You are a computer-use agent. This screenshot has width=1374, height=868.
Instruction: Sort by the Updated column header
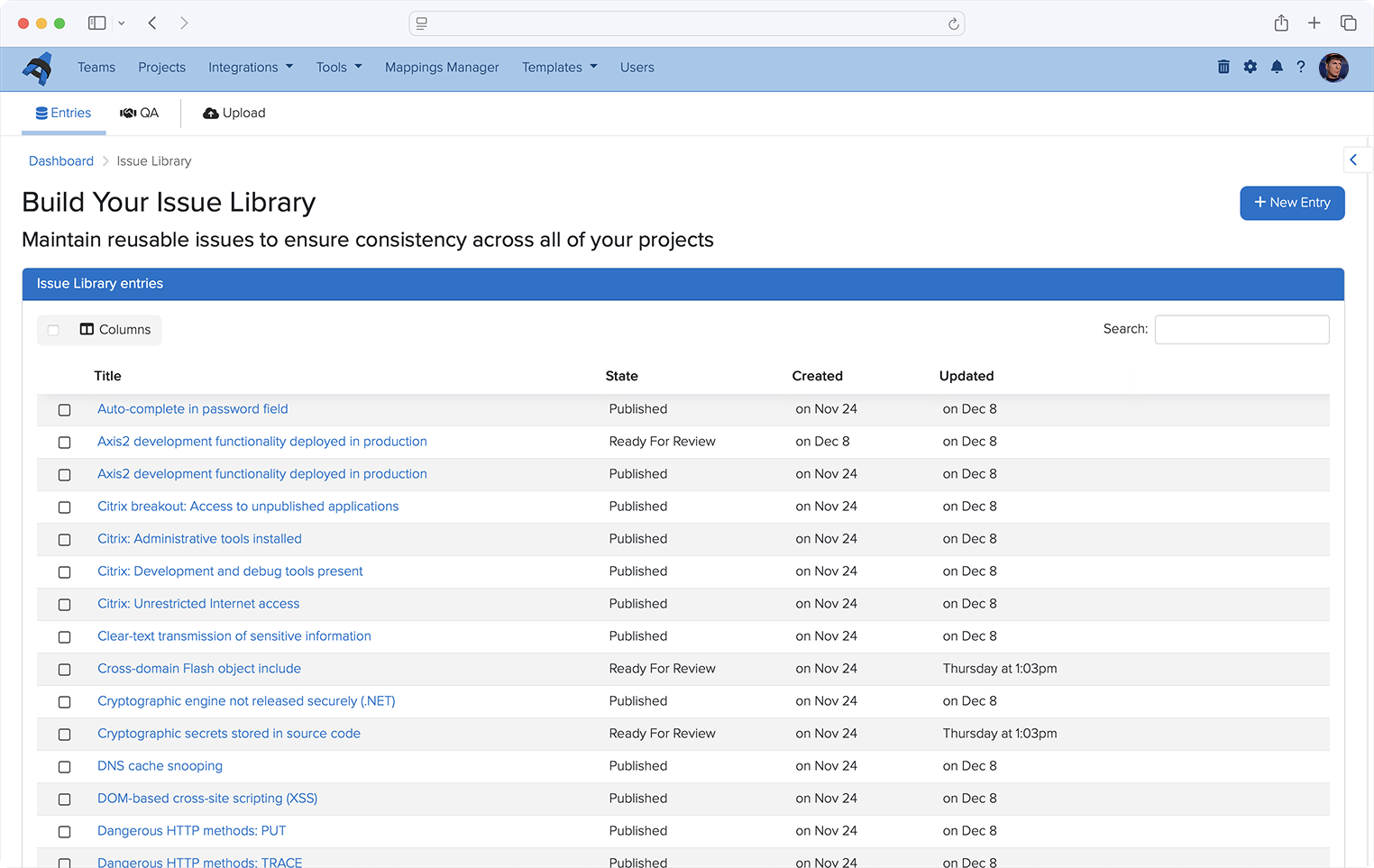(966, 377)
